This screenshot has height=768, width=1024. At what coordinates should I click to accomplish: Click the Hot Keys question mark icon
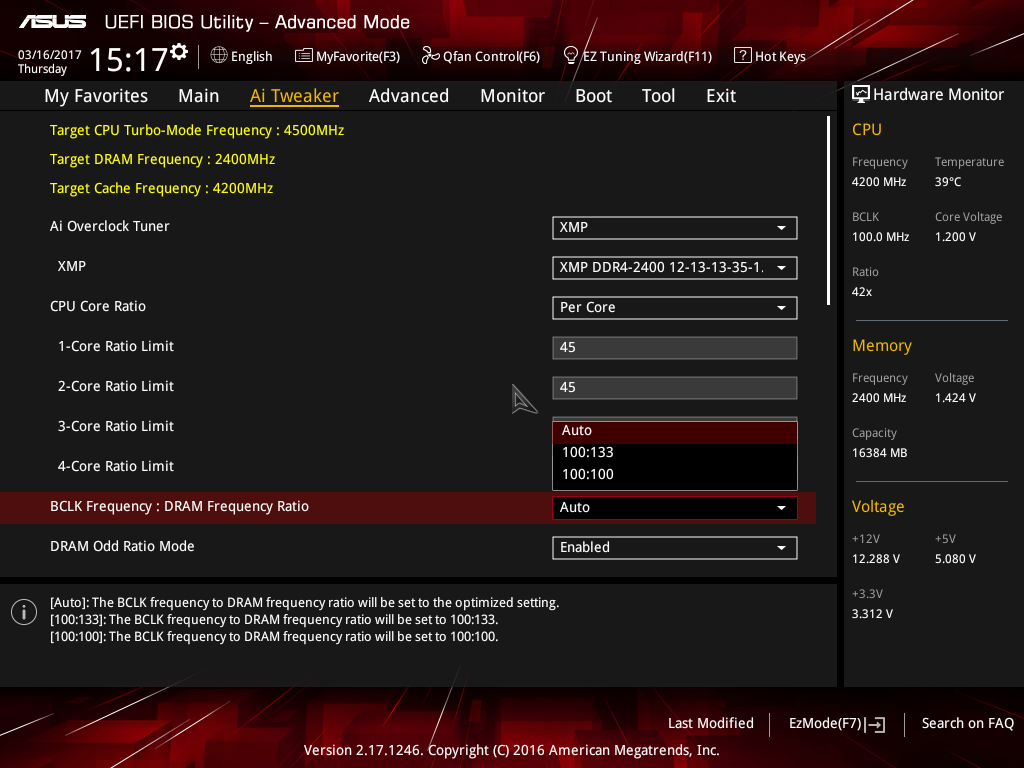click(743, 55)
